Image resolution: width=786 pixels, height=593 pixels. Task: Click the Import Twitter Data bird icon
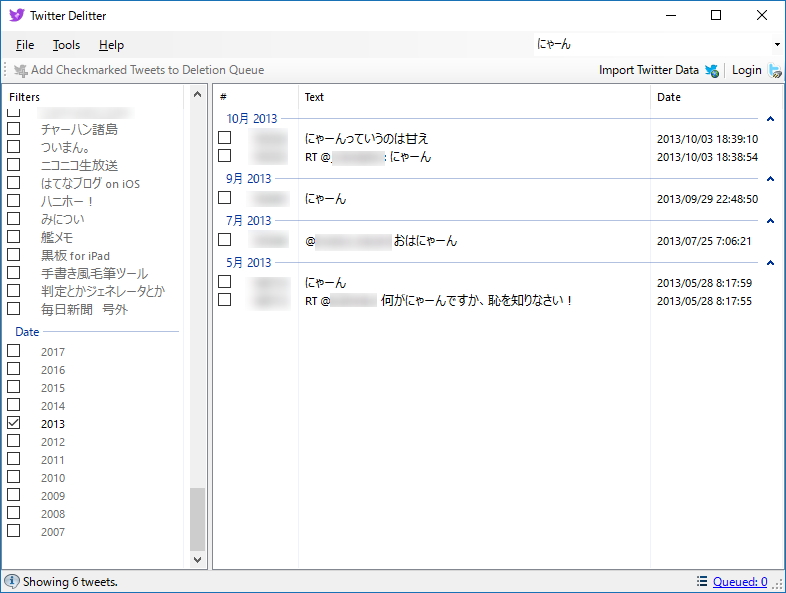(x=711, y=71)
